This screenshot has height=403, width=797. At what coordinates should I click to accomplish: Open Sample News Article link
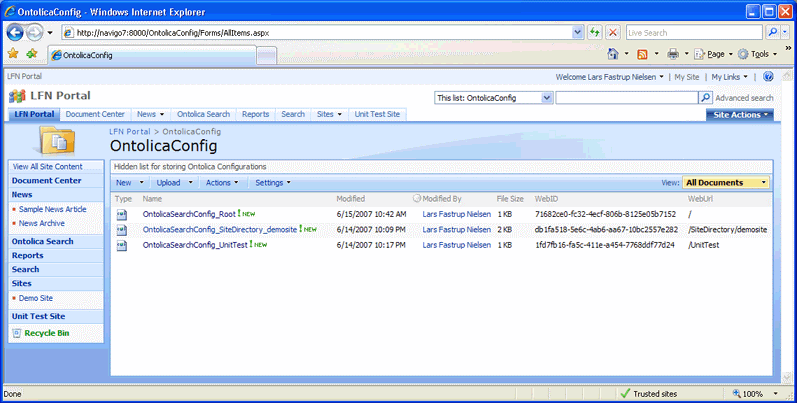(x=52, y=209)
